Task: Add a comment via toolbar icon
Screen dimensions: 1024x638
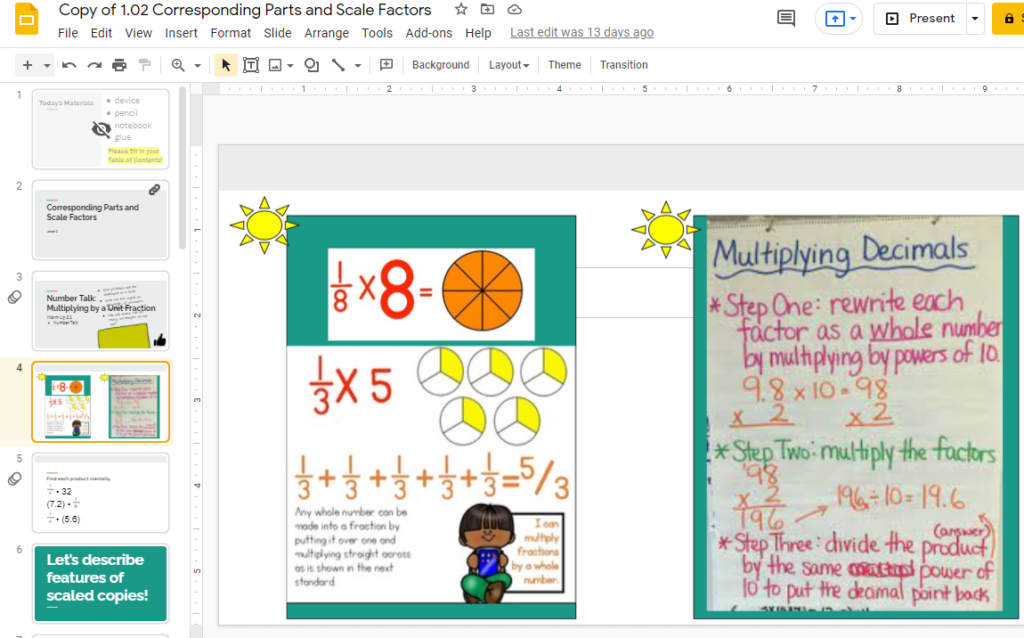Action: pyautogui.click(x=386, y=65)
